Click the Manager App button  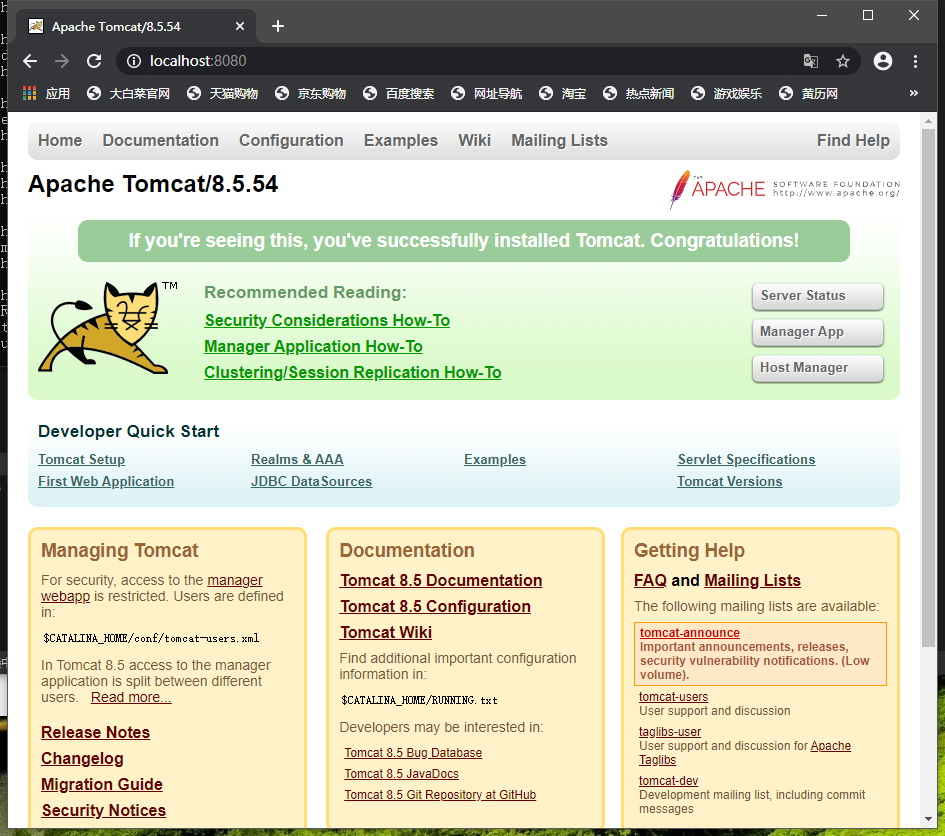(x=817, y=332)
